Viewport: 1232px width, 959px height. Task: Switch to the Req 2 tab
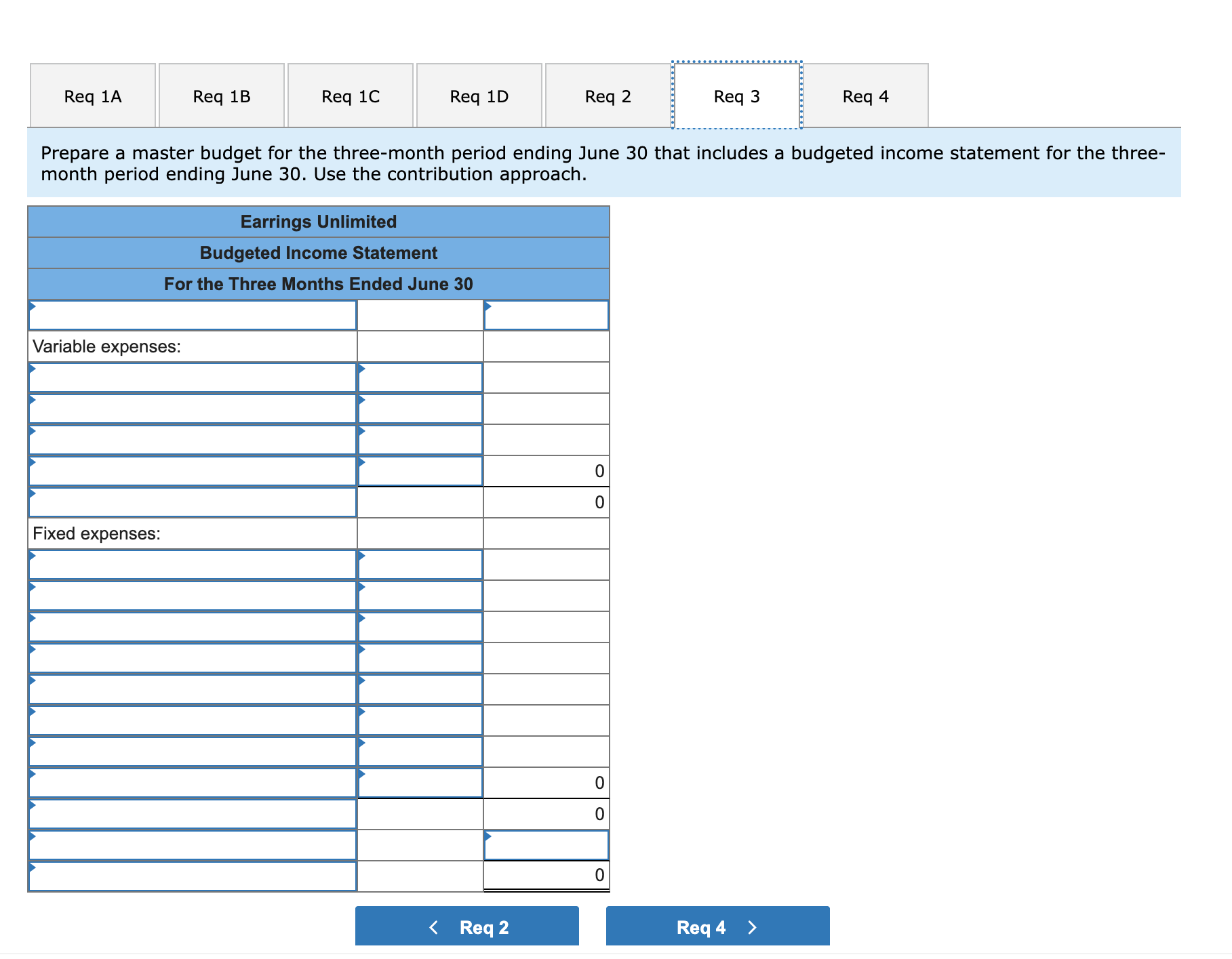(x=608, y=96)
